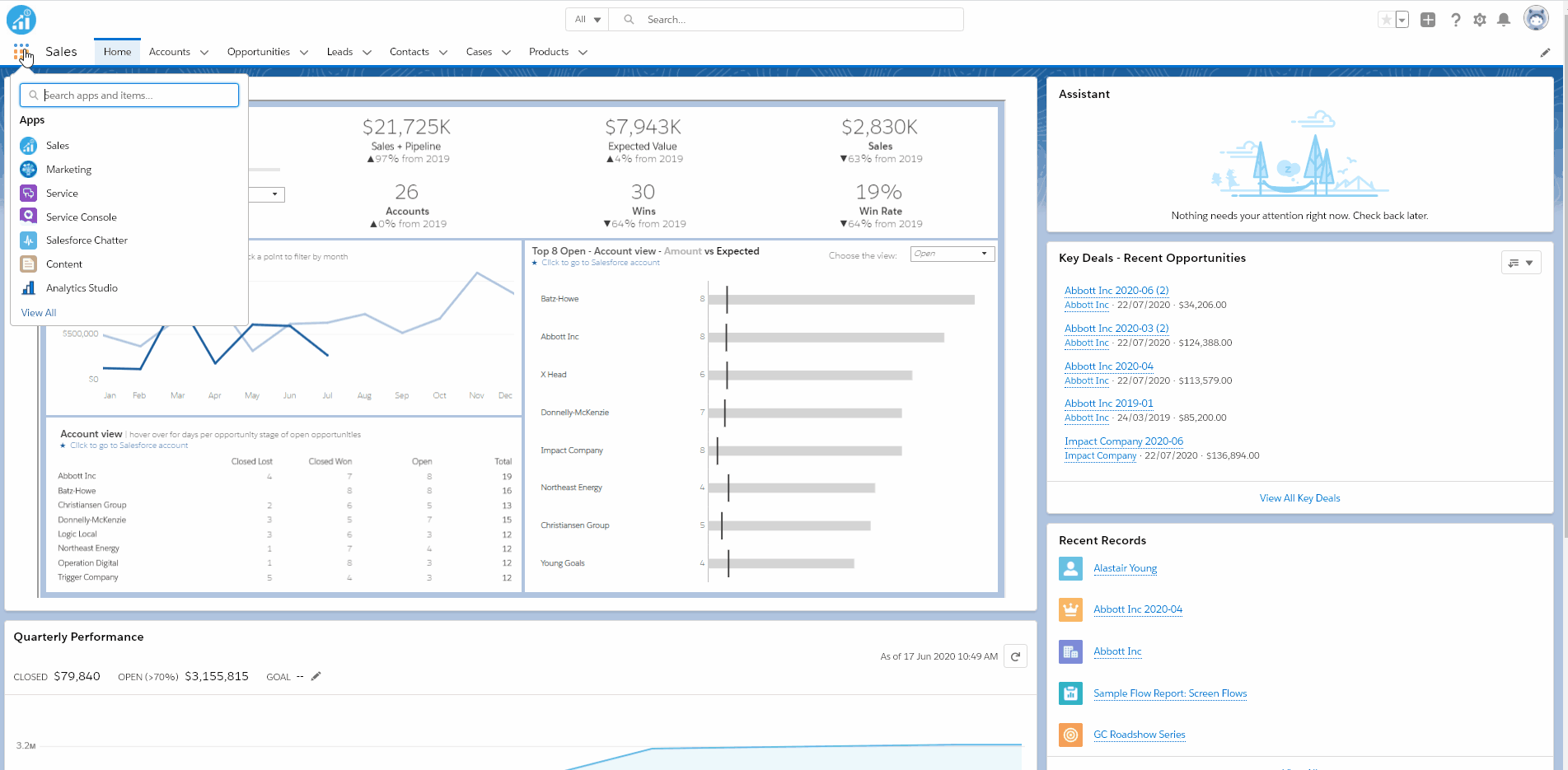Focus the Search apps and items field
This screenshot has width=1568, height=770.
tap(129, 96)
